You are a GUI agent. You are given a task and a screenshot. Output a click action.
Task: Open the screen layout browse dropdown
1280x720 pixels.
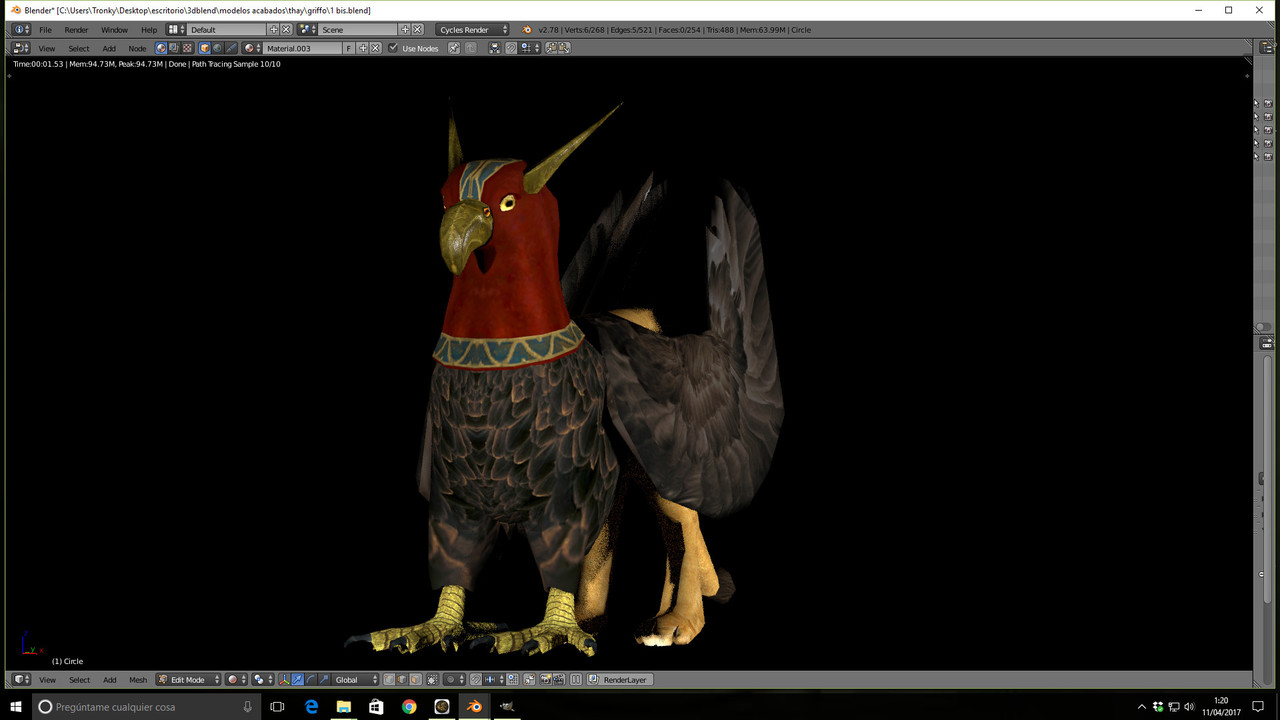(x=176, y=29)
